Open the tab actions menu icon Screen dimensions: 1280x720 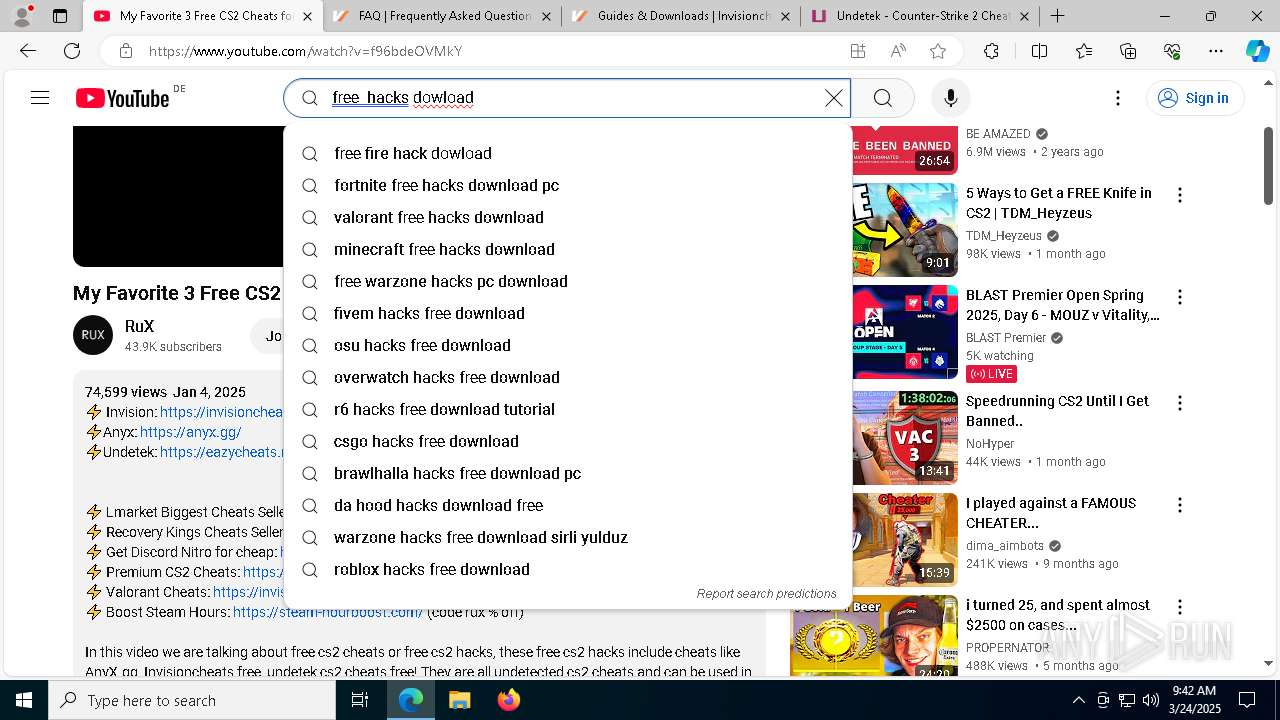coord(60,16)
